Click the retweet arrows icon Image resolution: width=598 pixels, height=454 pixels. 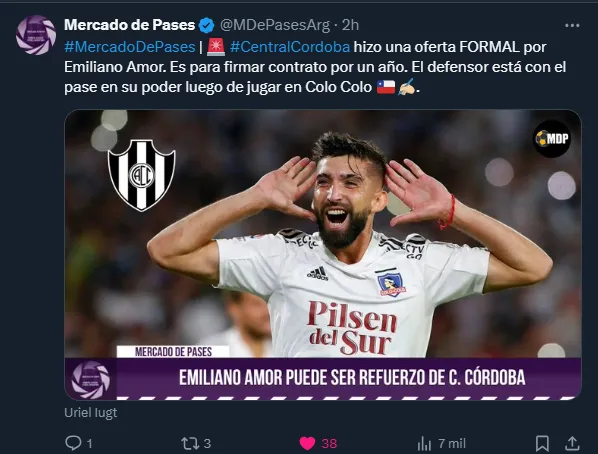pyautogui.click(x=190, y=443)
